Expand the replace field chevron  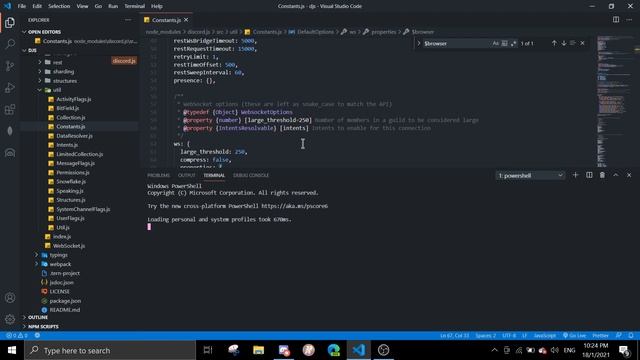418,43
